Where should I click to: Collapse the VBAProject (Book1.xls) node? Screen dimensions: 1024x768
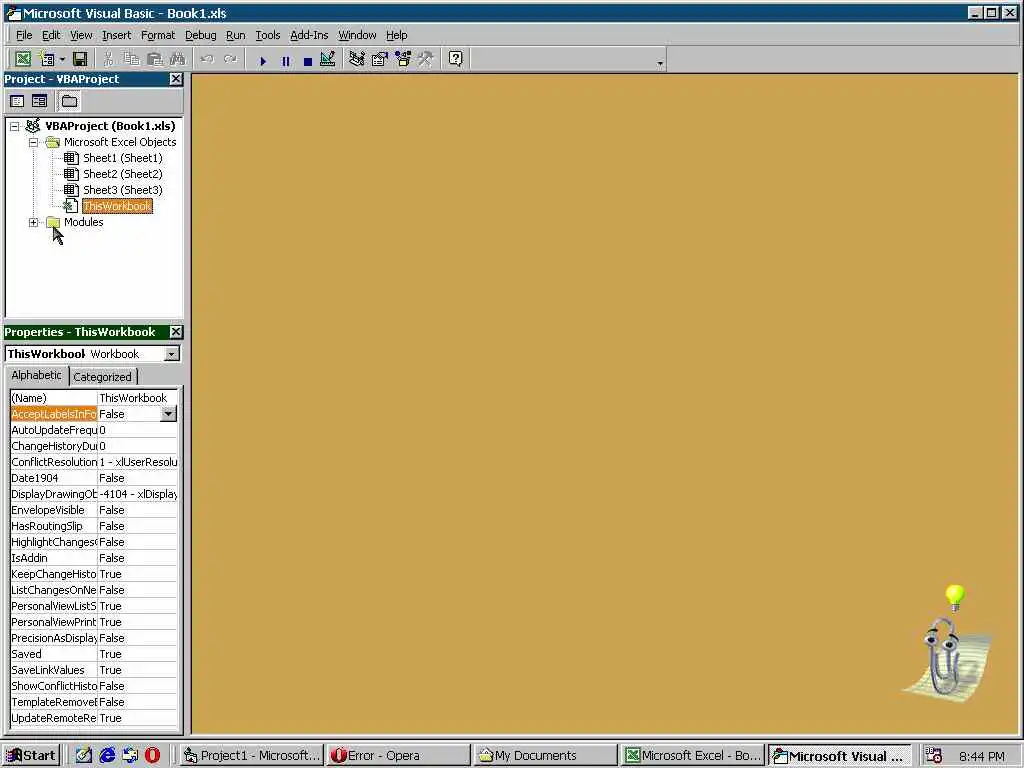(x=14, y=127)
